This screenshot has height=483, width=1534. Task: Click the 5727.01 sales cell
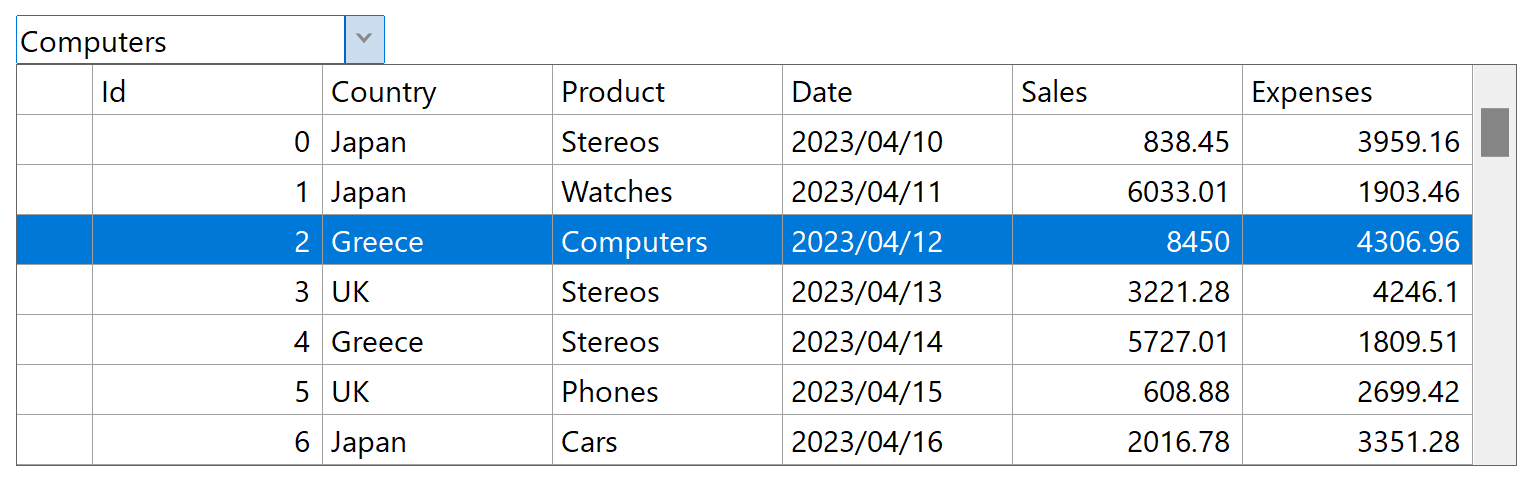point(1127,341)
